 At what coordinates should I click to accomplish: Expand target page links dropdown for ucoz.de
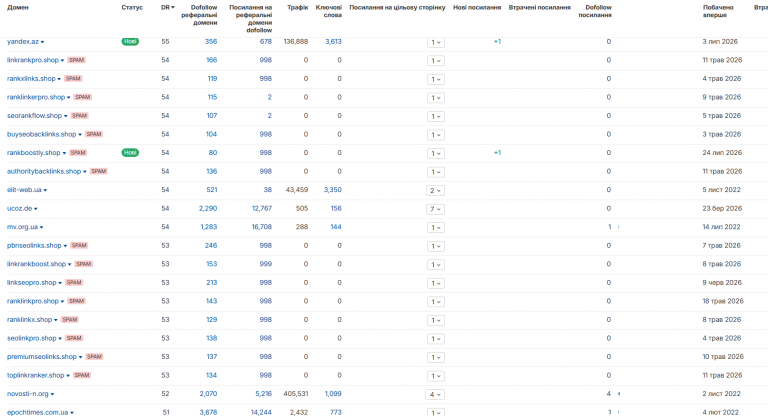point(435,209)
